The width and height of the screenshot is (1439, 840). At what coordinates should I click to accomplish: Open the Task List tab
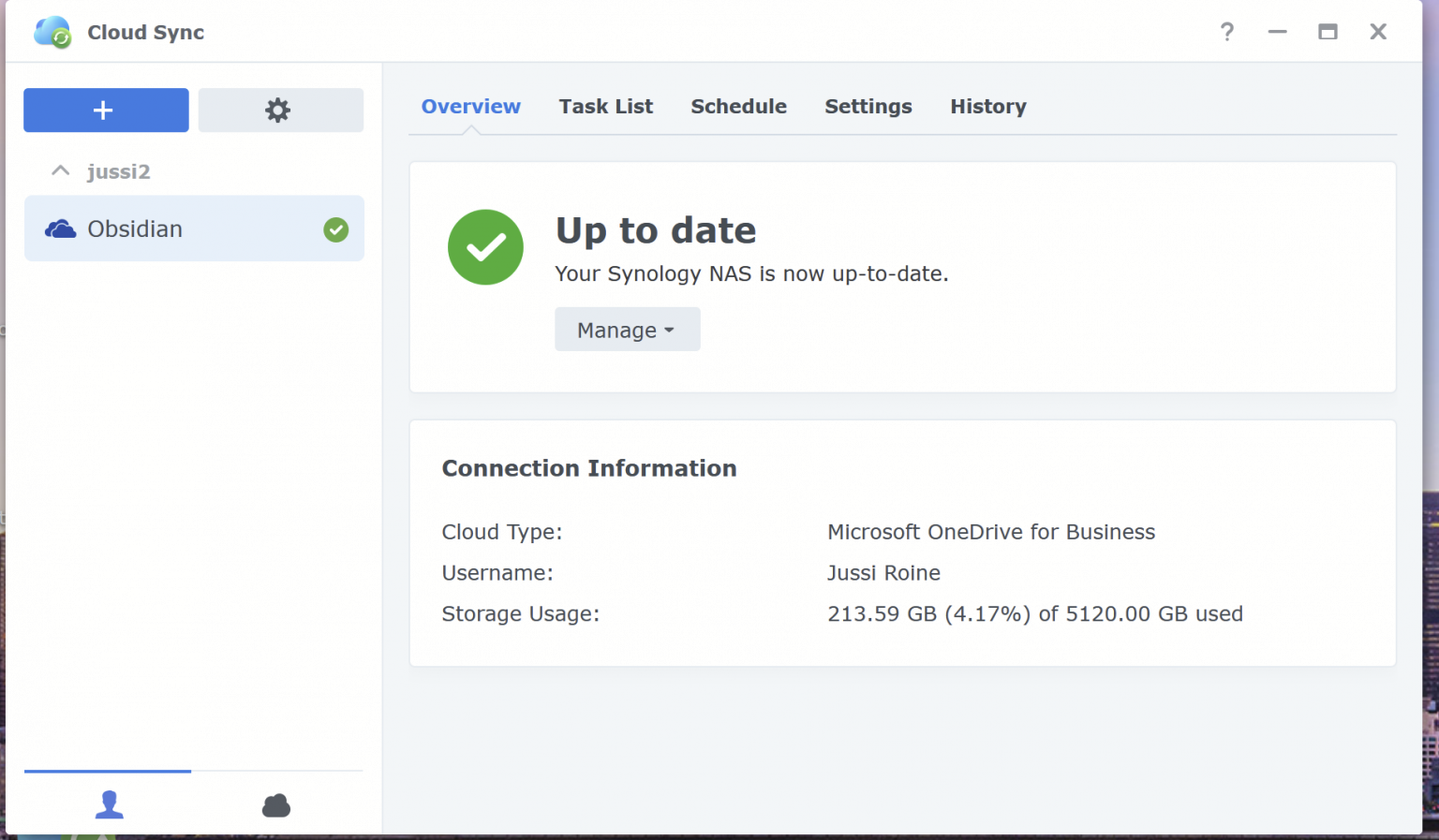point(606,106)
